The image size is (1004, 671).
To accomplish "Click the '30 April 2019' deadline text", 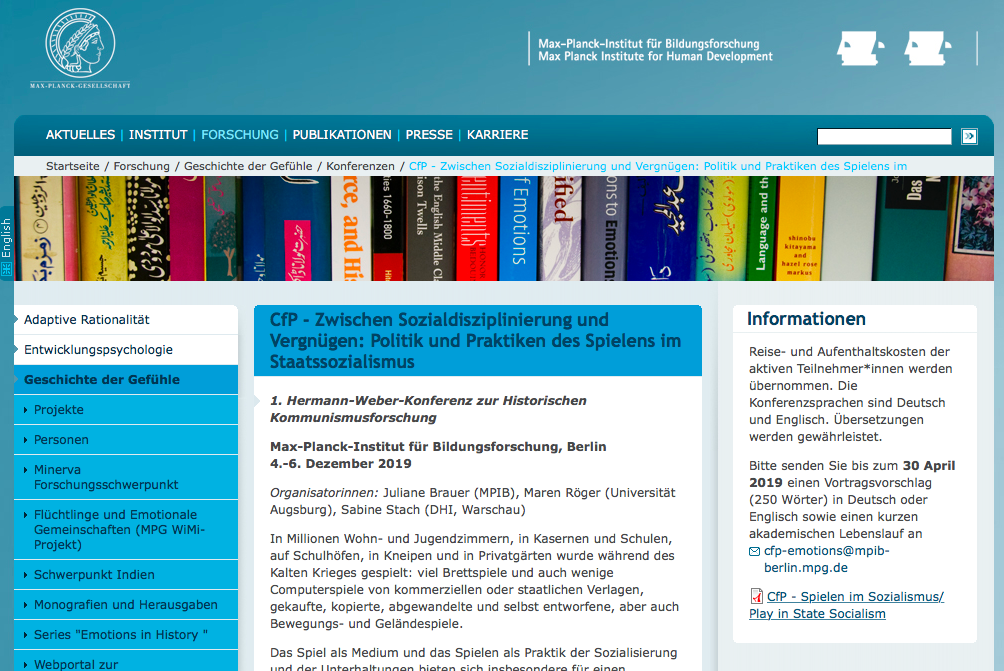I will [852, 474].
